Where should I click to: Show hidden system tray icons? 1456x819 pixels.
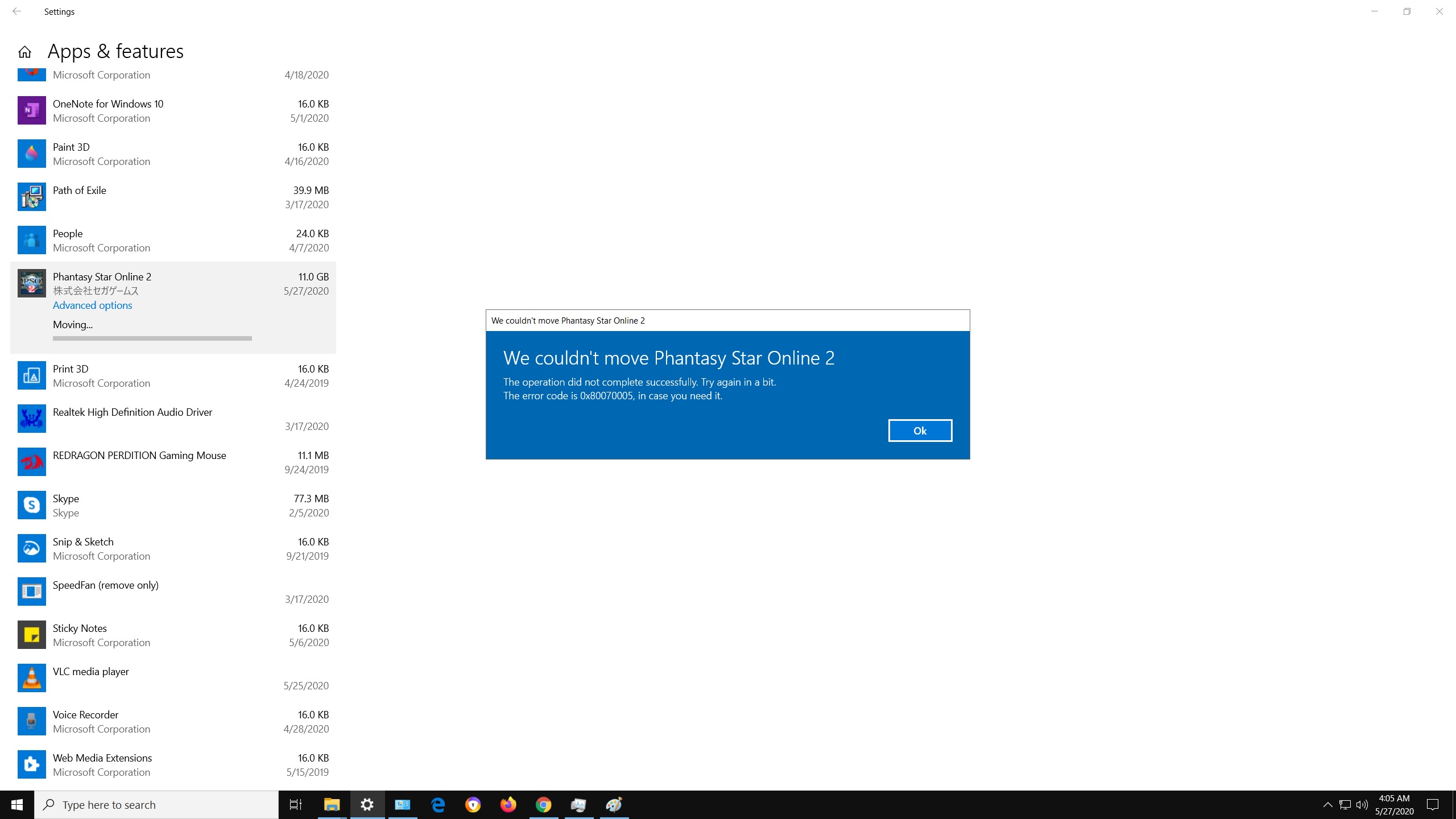click(1327, 805)
